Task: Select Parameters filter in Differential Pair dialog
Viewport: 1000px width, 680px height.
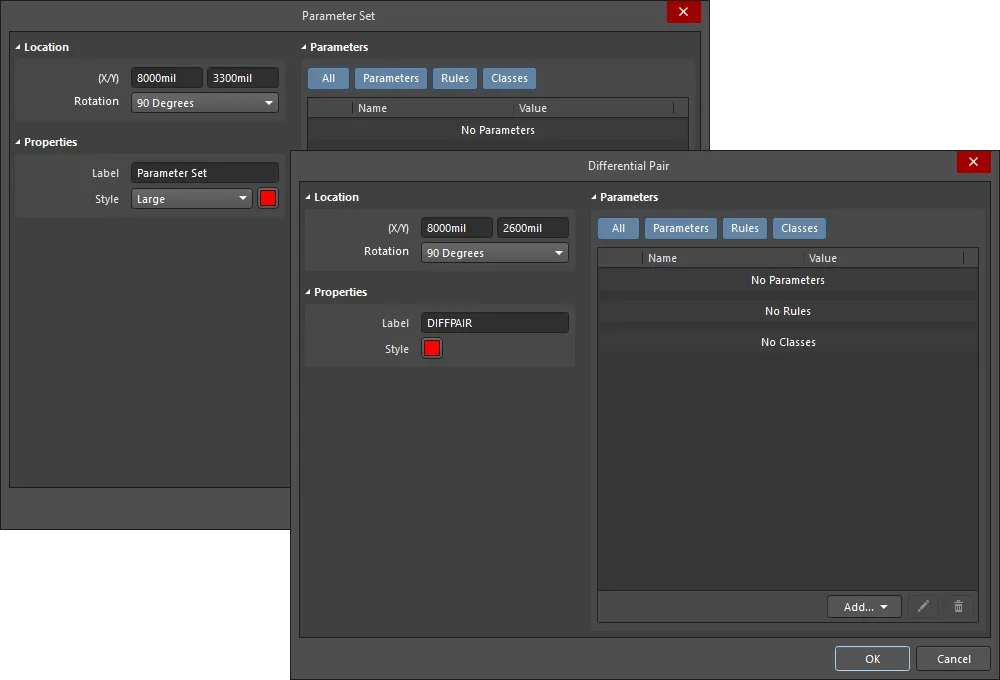Action: 680,228
